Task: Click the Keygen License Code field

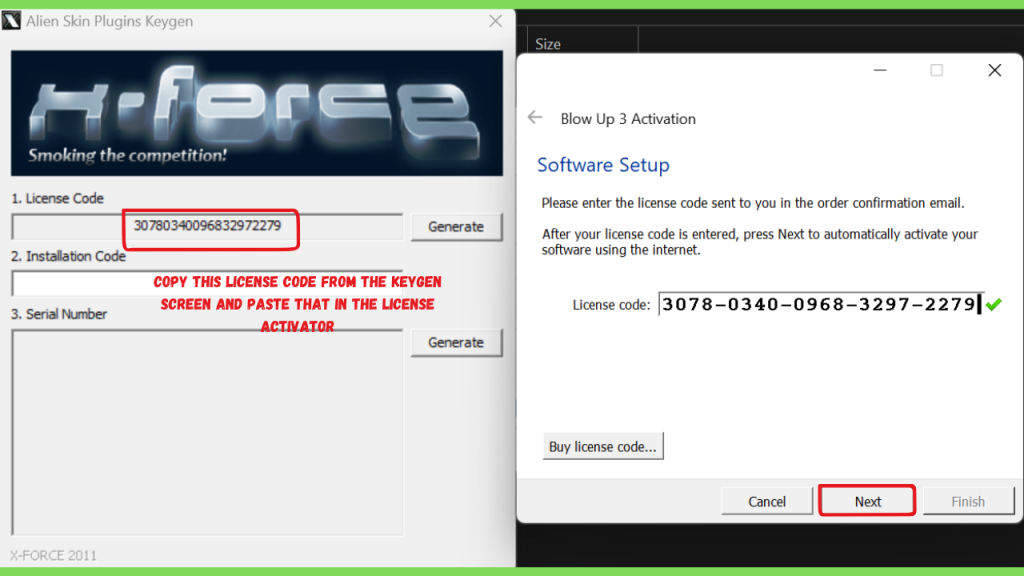Action: pyautogui.click(x=207, y=227)
